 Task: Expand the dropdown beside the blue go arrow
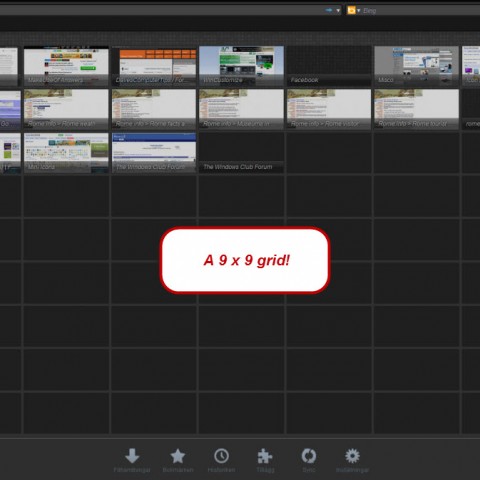[338, 11]
